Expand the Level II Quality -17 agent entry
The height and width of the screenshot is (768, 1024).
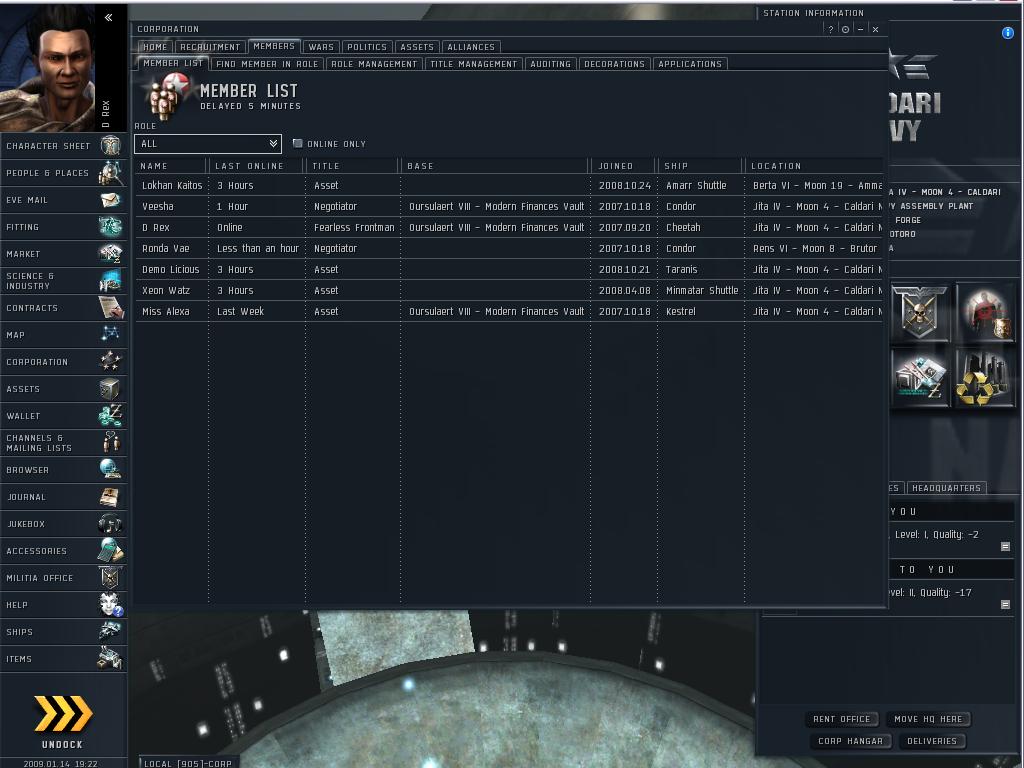click(1006, 605)
